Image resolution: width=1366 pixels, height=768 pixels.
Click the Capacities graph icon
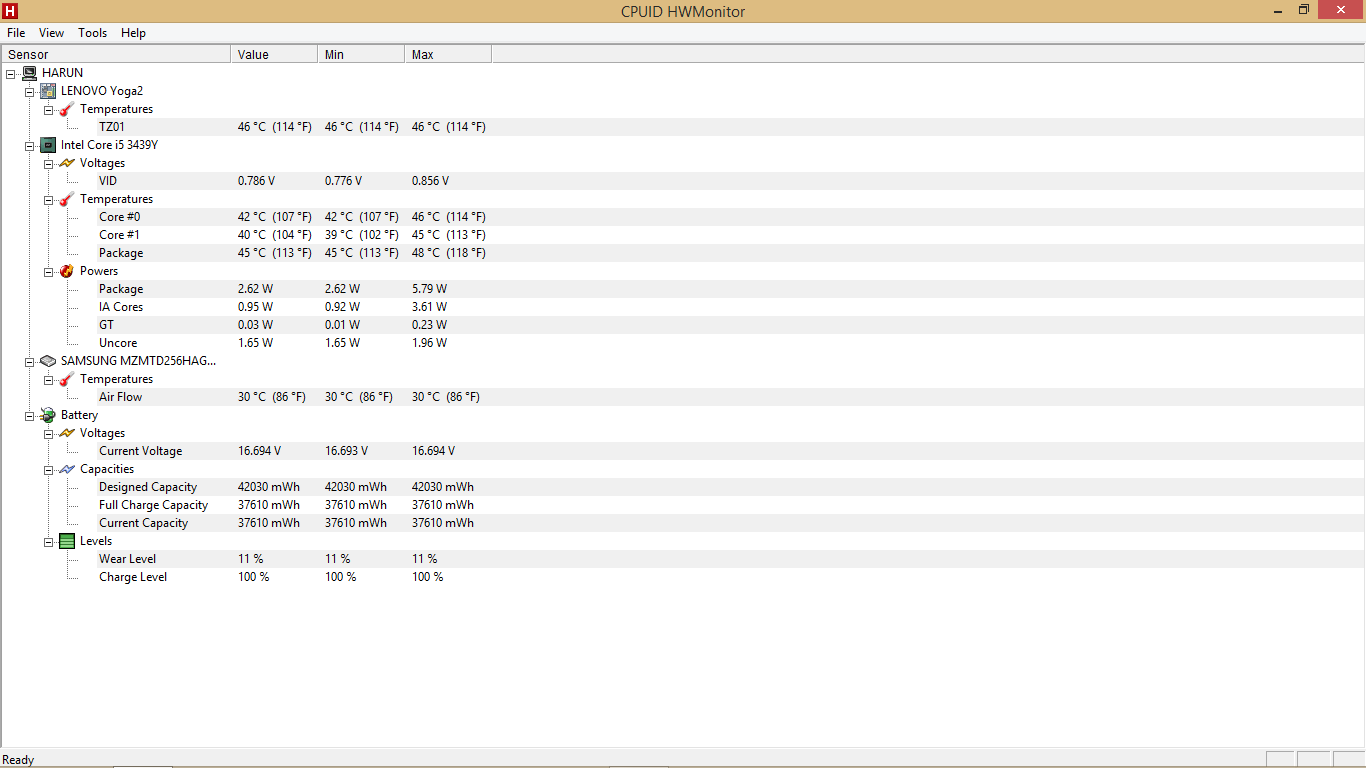[x=67, y=469]
